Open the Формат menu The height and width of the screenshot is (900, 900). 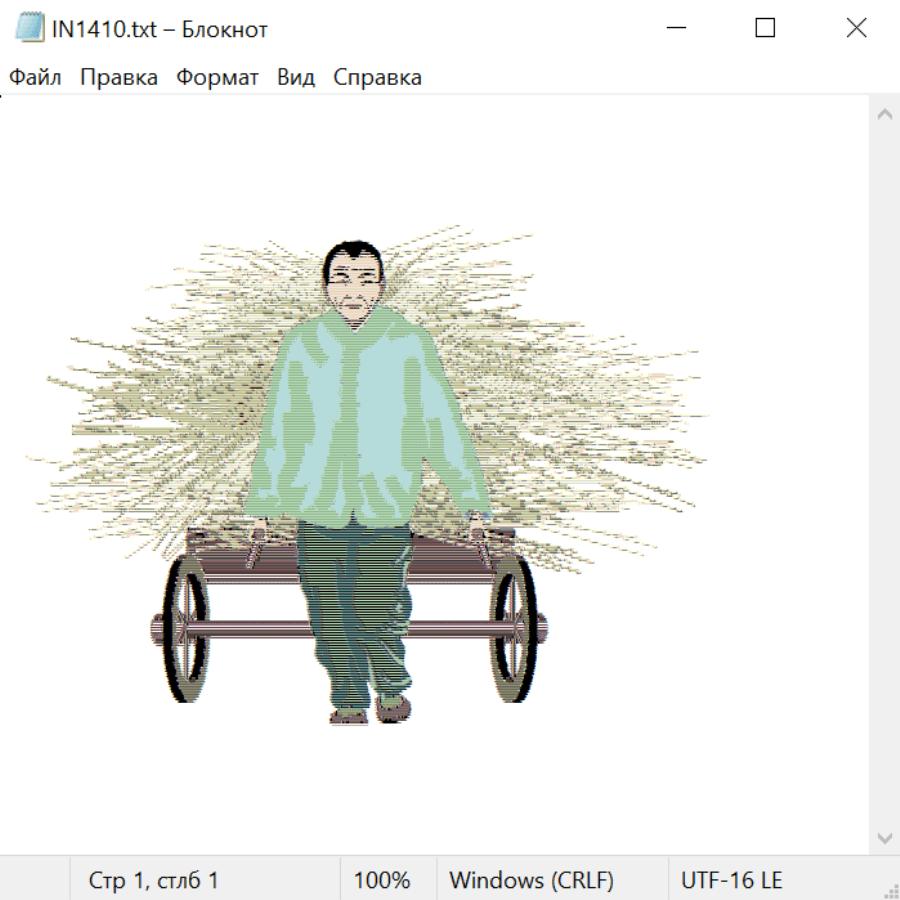pyautogui.click(x=217, y=78)
